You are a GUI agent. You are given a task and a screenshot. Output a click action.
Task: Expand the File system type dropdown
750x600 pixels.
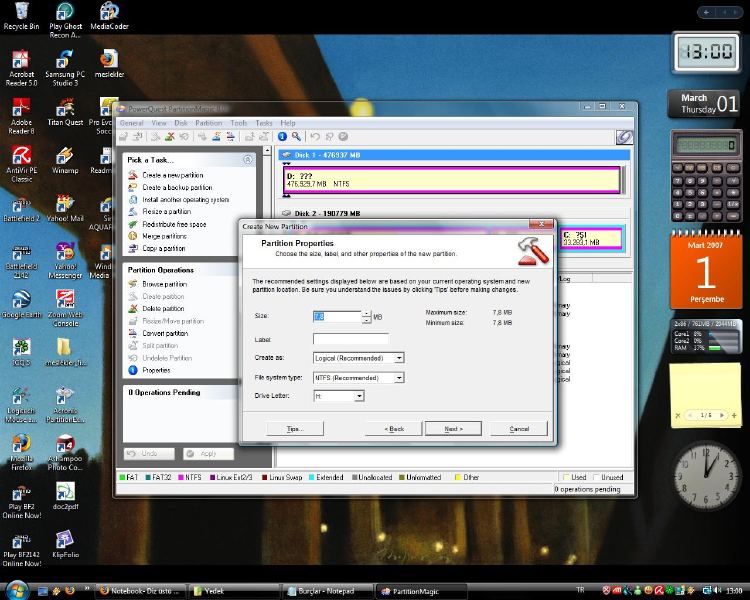pyautogui.click(x=399, y=378)
